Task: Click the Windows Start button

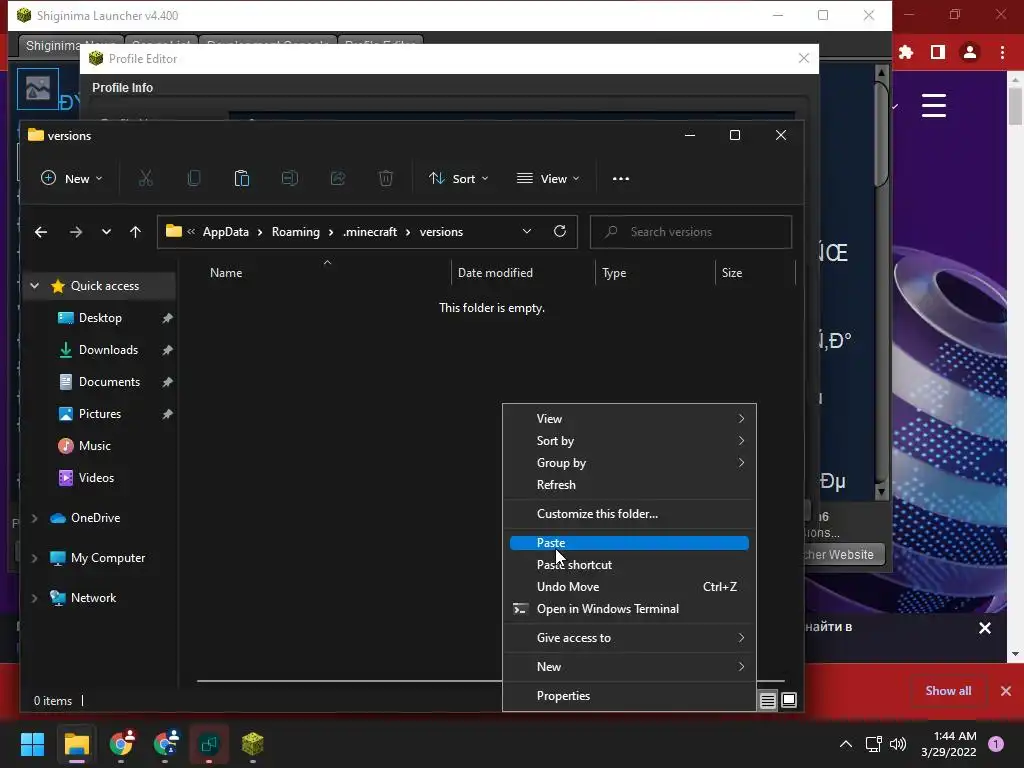Action: pyautogui.click(x=32, y=744)
